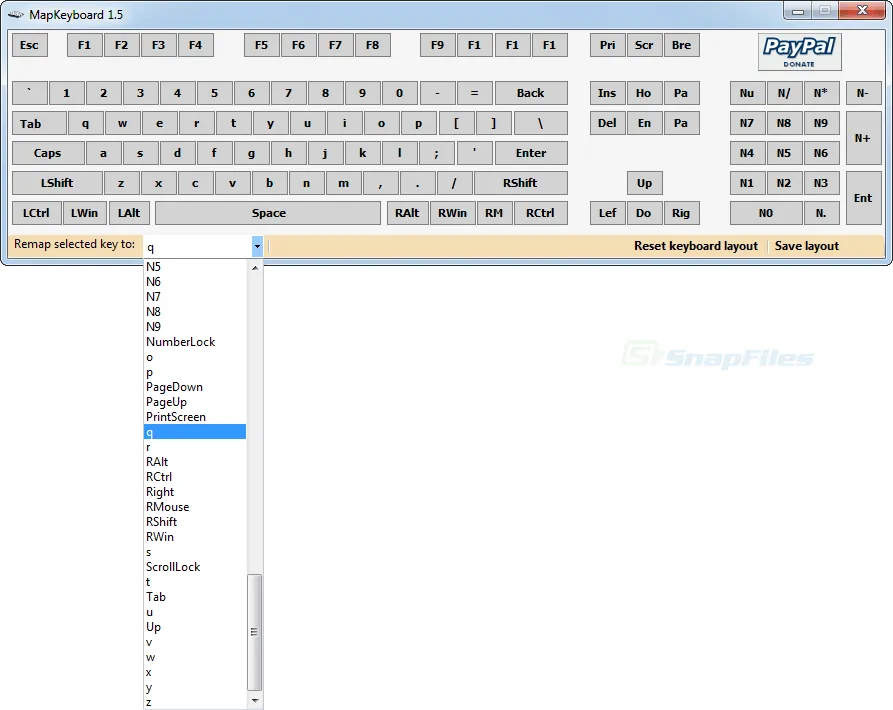Select the F9 function key
This screenshot has width=893, height=710.
[x=437, y=45]
